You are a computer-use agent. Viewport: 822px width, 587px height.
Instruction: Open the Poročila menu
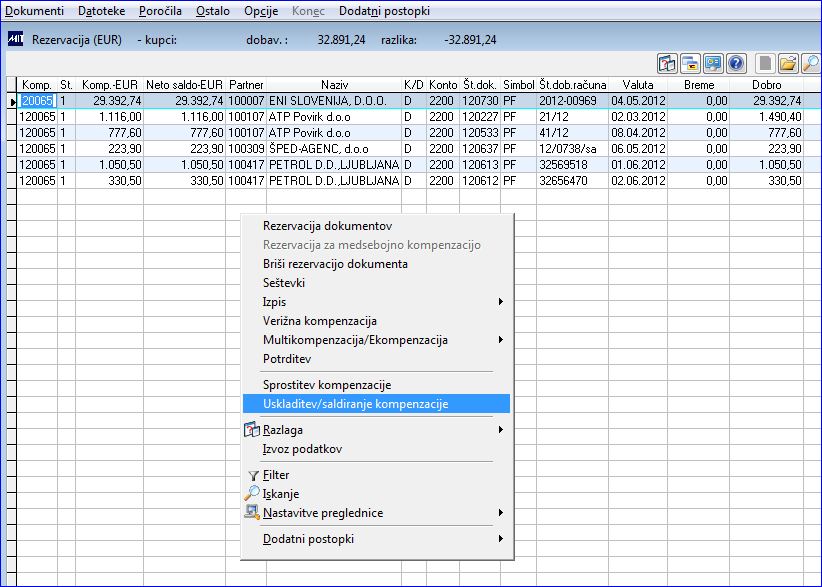pos(160,11)
